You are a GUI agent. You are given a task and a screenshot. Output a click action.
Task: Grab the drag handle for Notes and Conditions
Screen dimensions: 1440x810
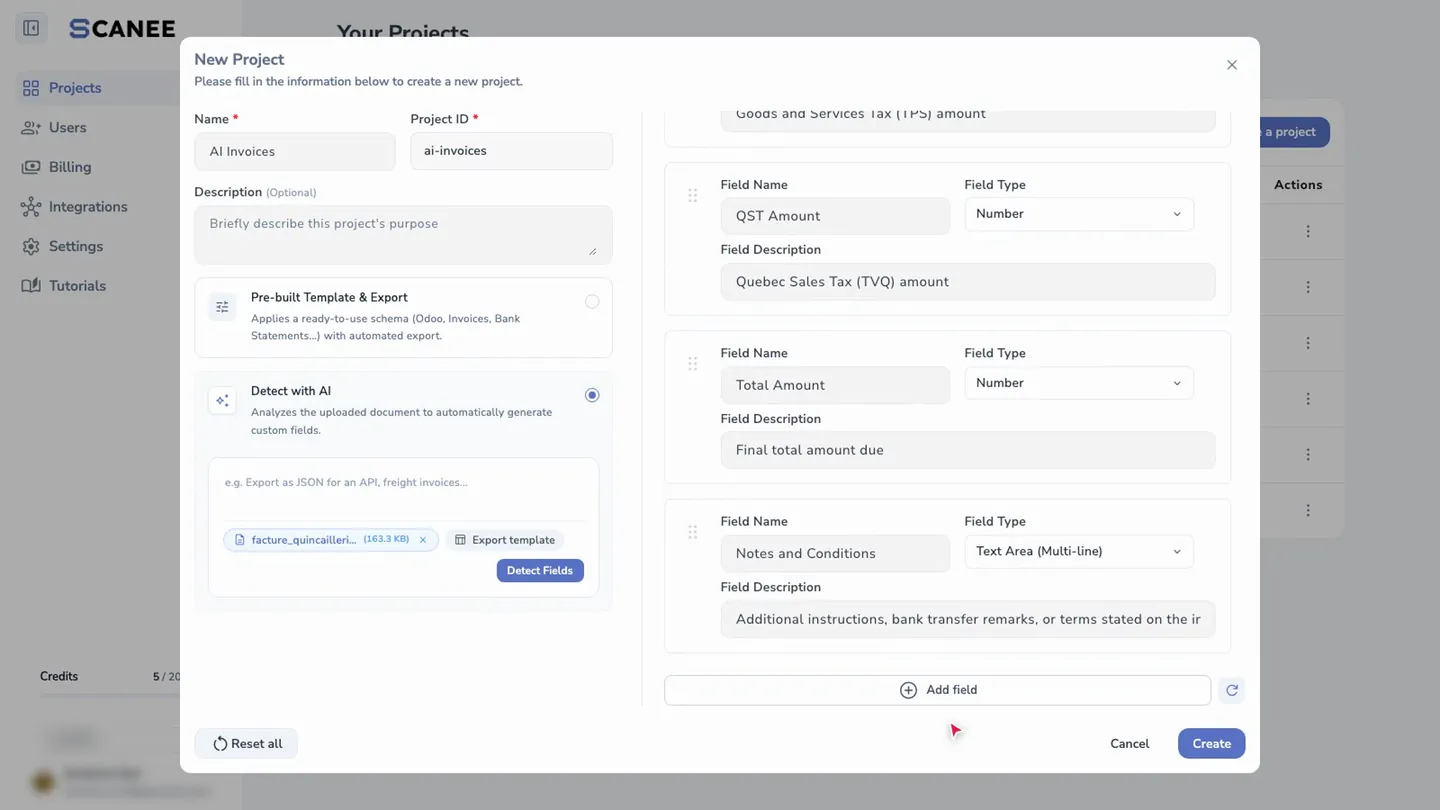(692, 532)
